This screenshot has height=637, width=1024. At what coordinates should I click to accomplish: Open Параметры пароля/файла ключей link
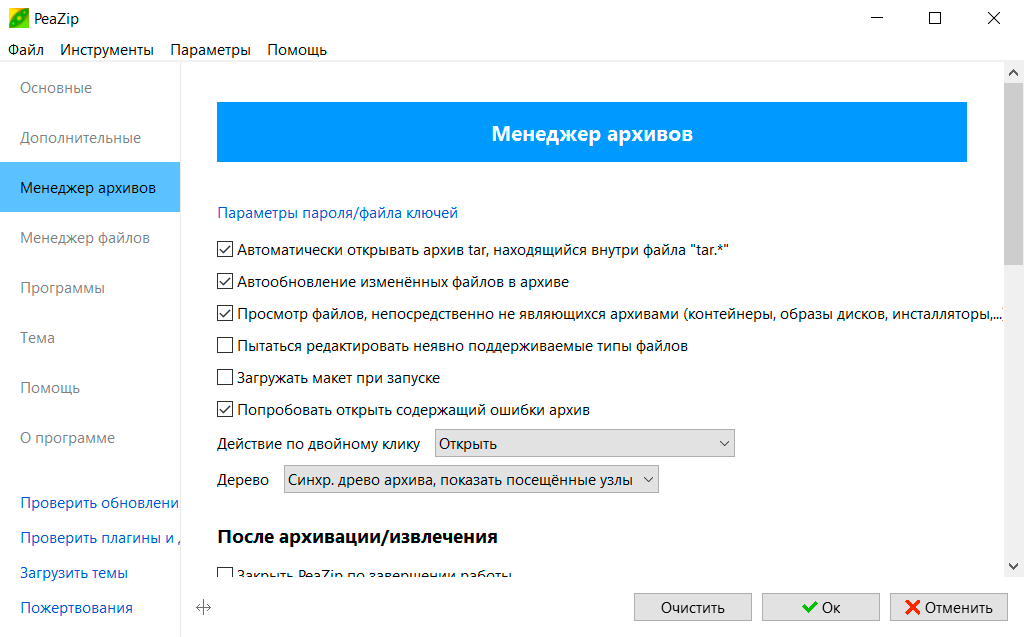(338, 213)
